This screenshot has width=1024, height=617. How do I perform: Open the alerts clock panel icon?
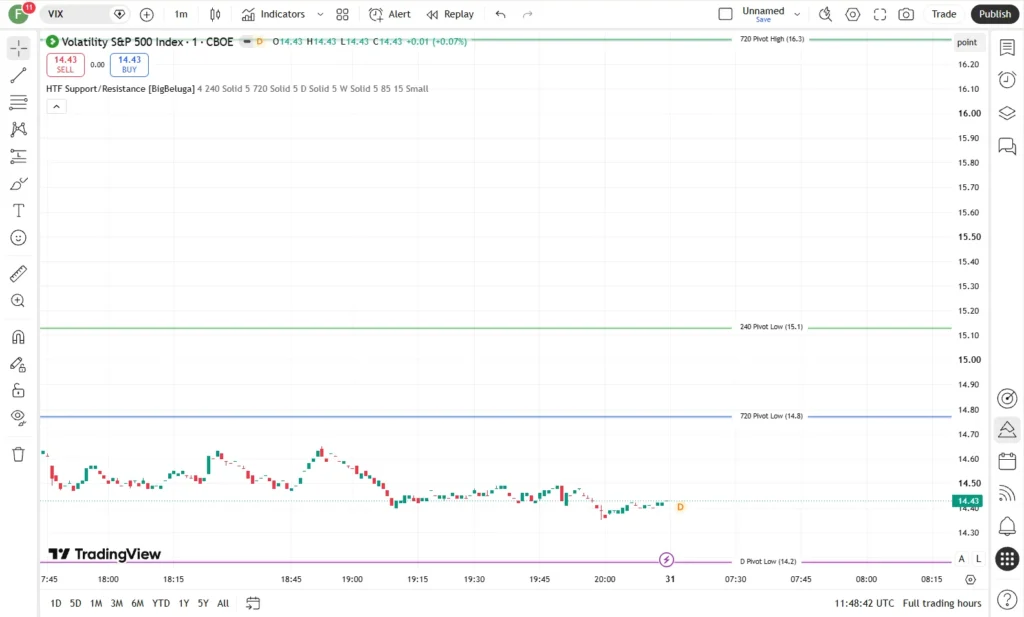coord(1007,80)
